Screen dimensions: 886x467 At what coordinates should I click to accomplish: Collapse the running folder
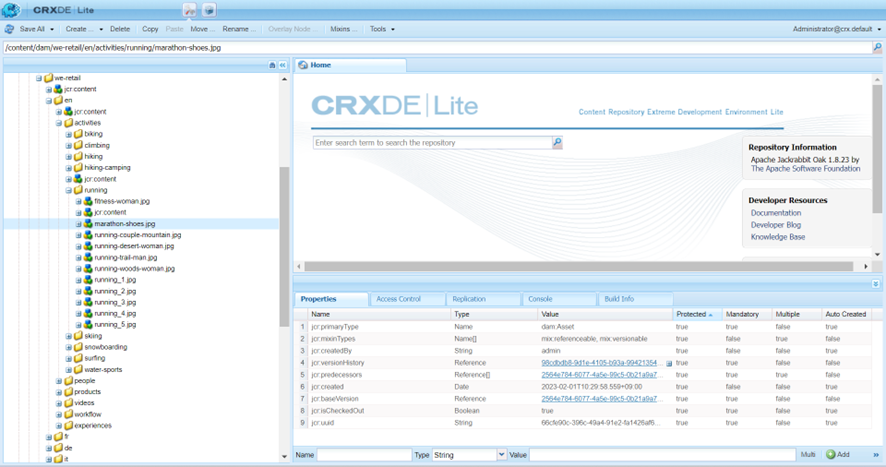click(68, 191)
